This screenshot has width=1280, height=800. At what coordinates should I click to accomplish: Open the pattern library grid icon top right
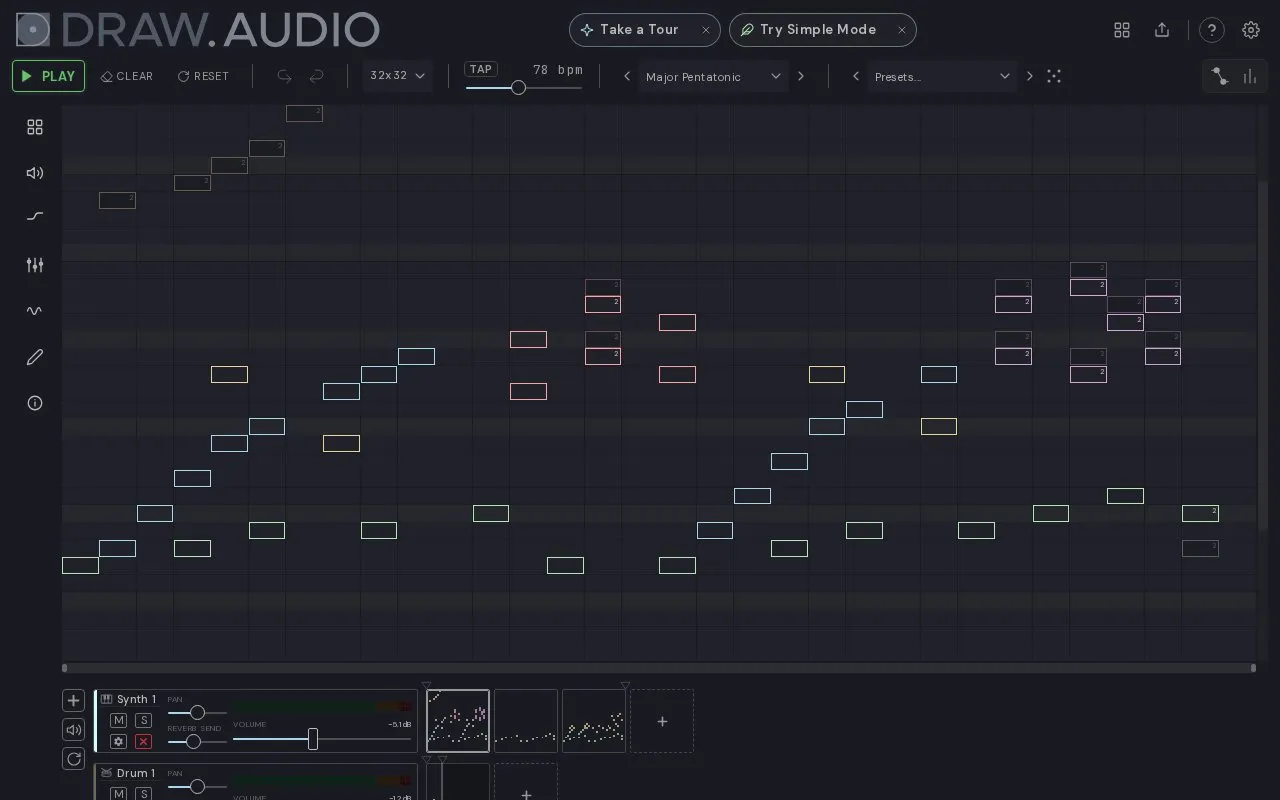pos(1122,30)
